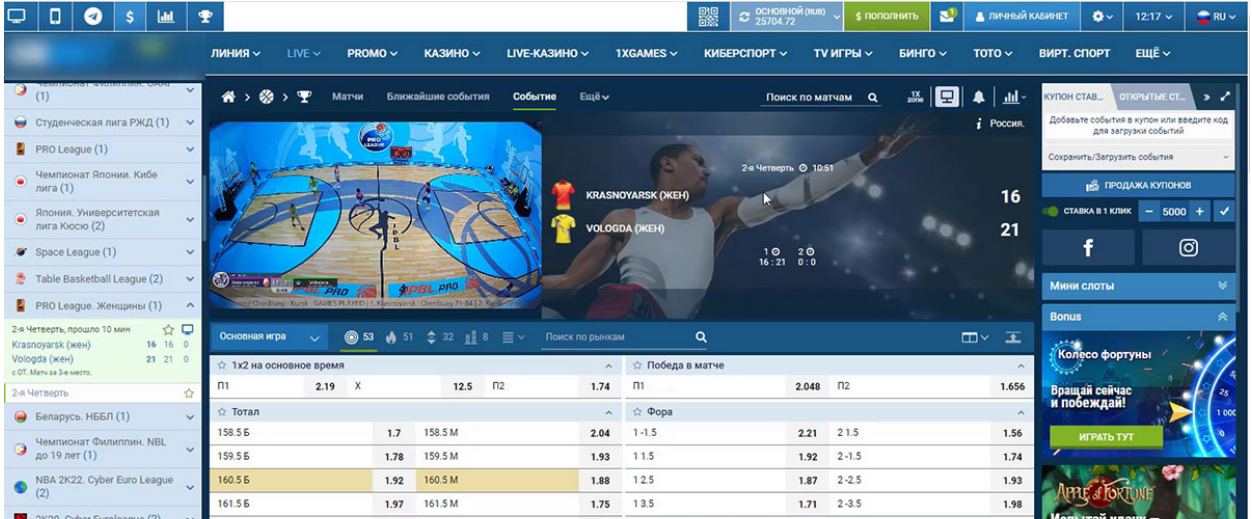1252x519 pixels.
Task: Favorite the 'Тотал' market with star
Action: click(223, 412)
